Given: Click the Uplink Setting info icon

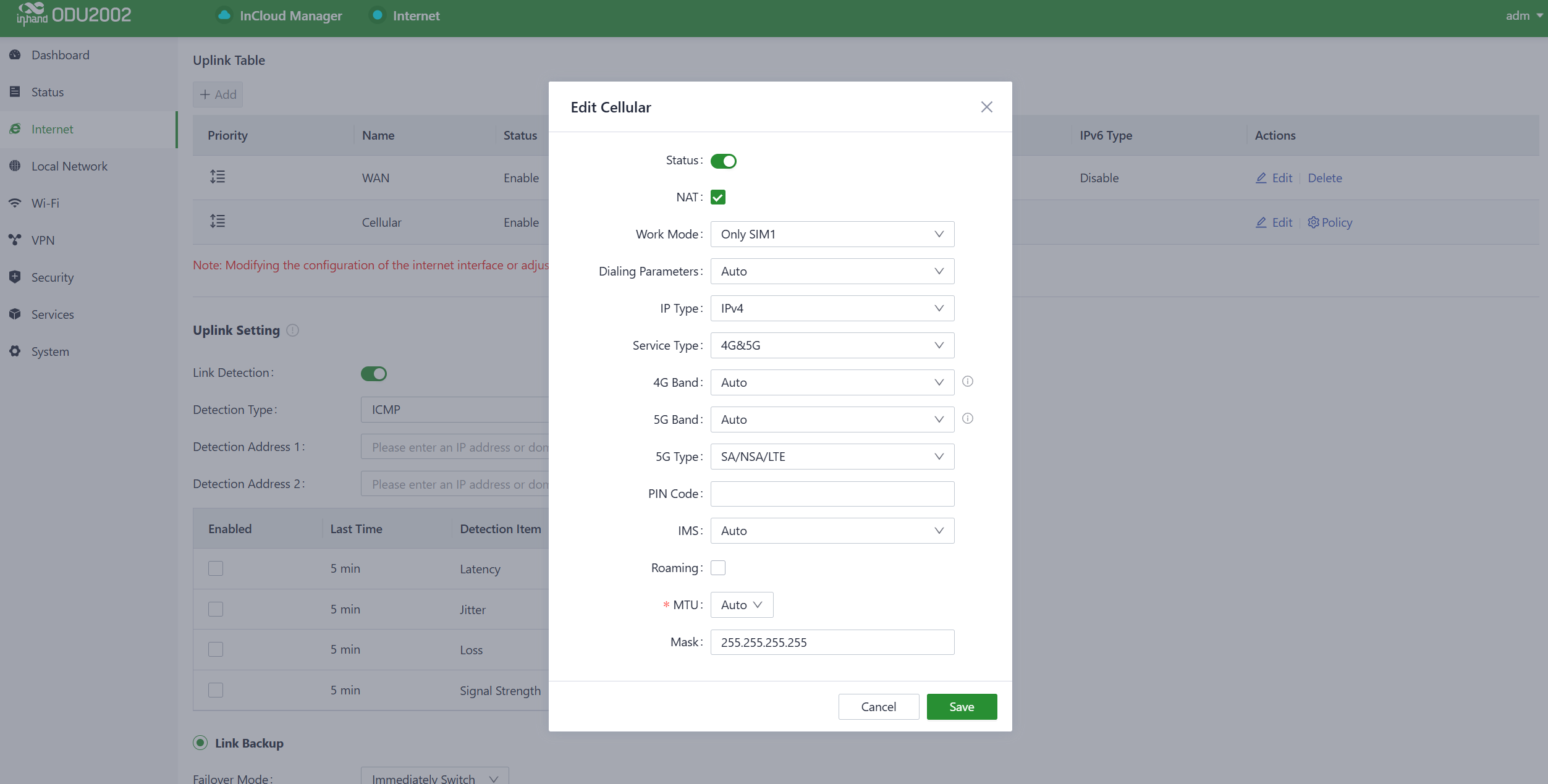Looking at the screenshot, I should 293,331.
